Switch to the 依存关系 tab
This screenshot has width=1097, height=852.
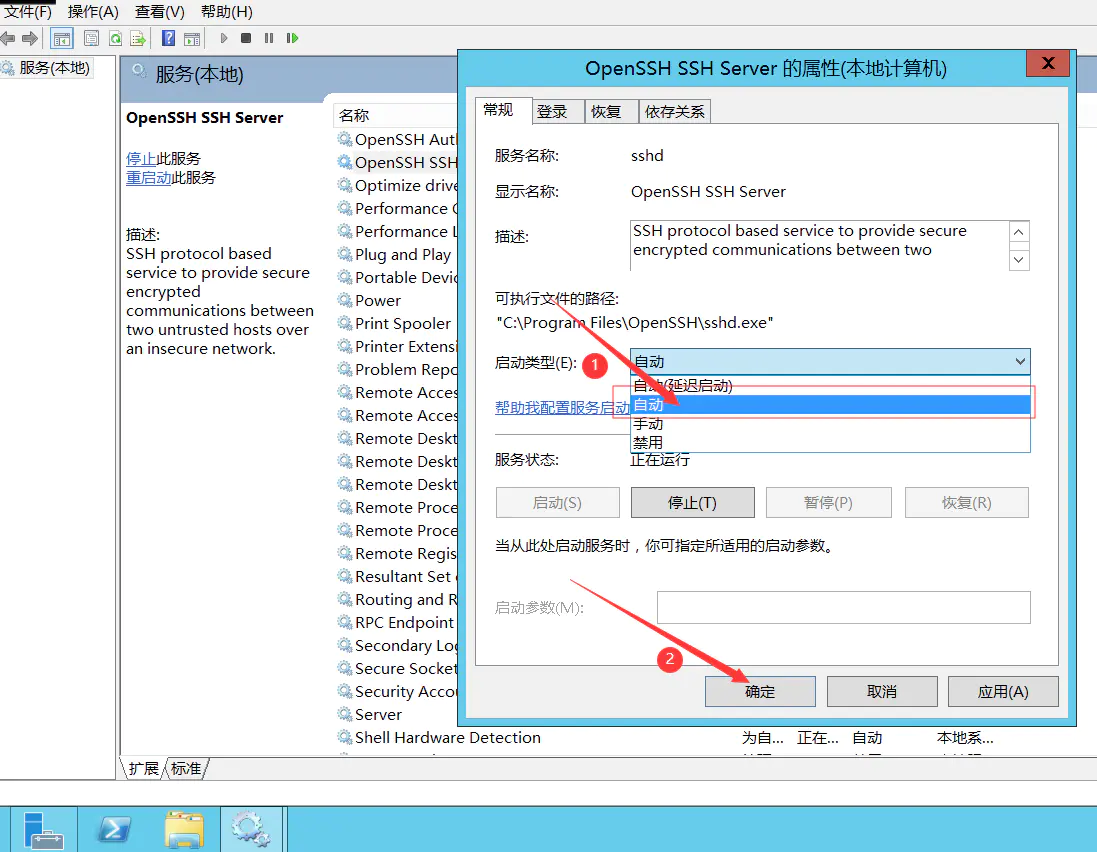coord(675,112)
